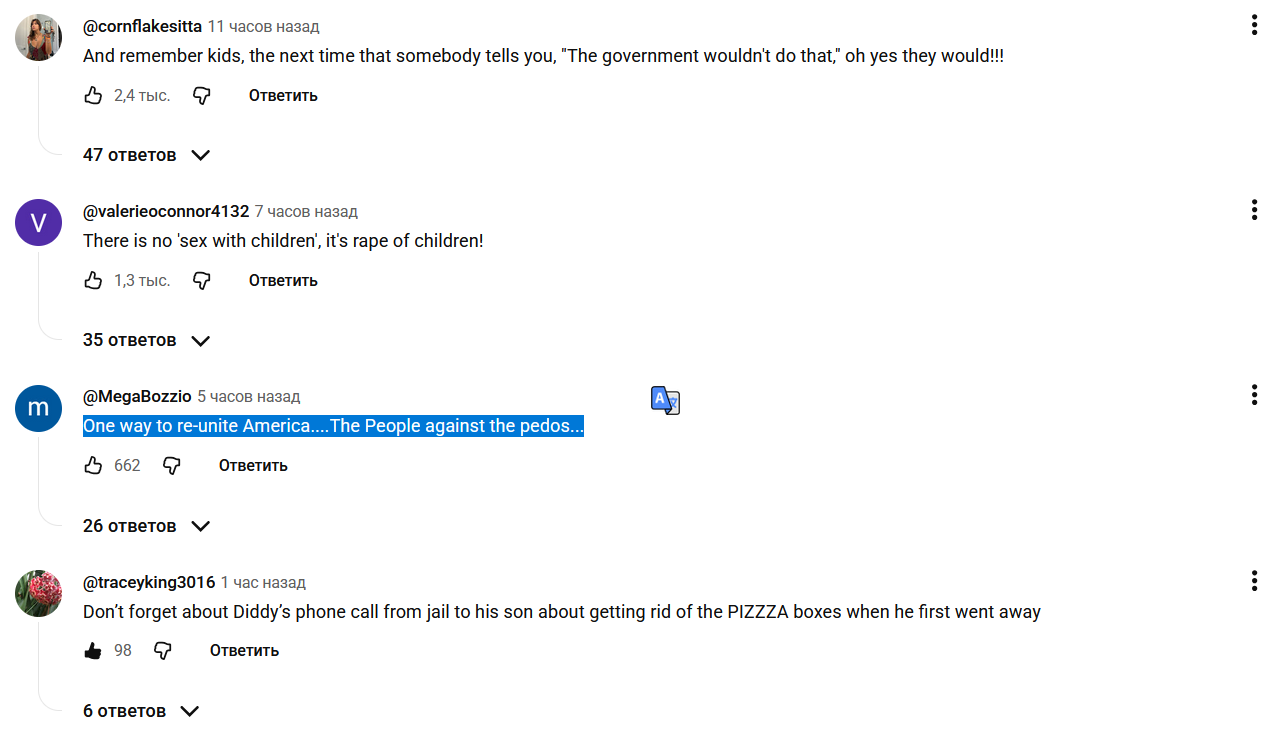Click the translate icon near @MegaBozzio's comment
Image resolution: width=1277 pixels, height=739 pixels.
(665, 400)
